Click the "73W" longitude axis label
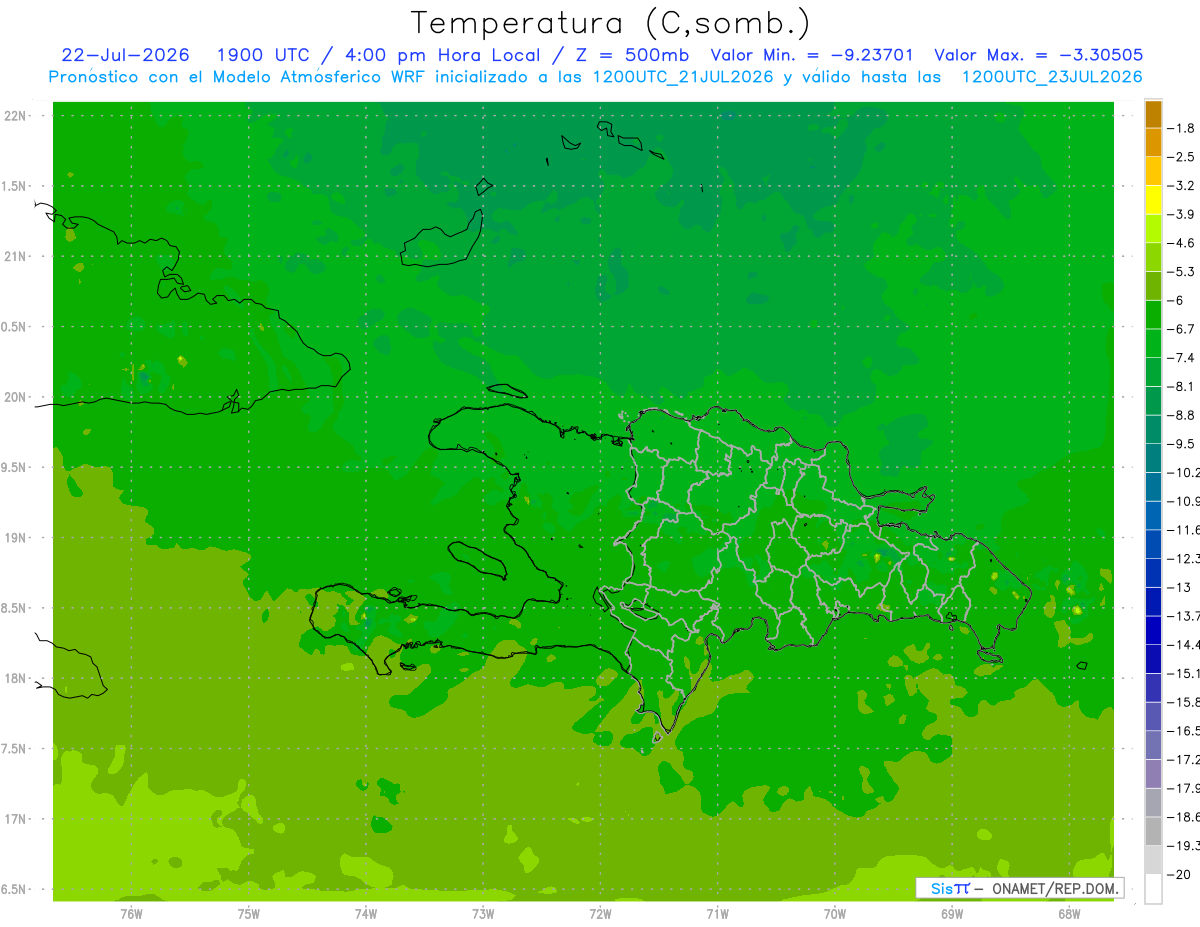The height and width of the screenshot is (927, 1200). click(483, 914)
